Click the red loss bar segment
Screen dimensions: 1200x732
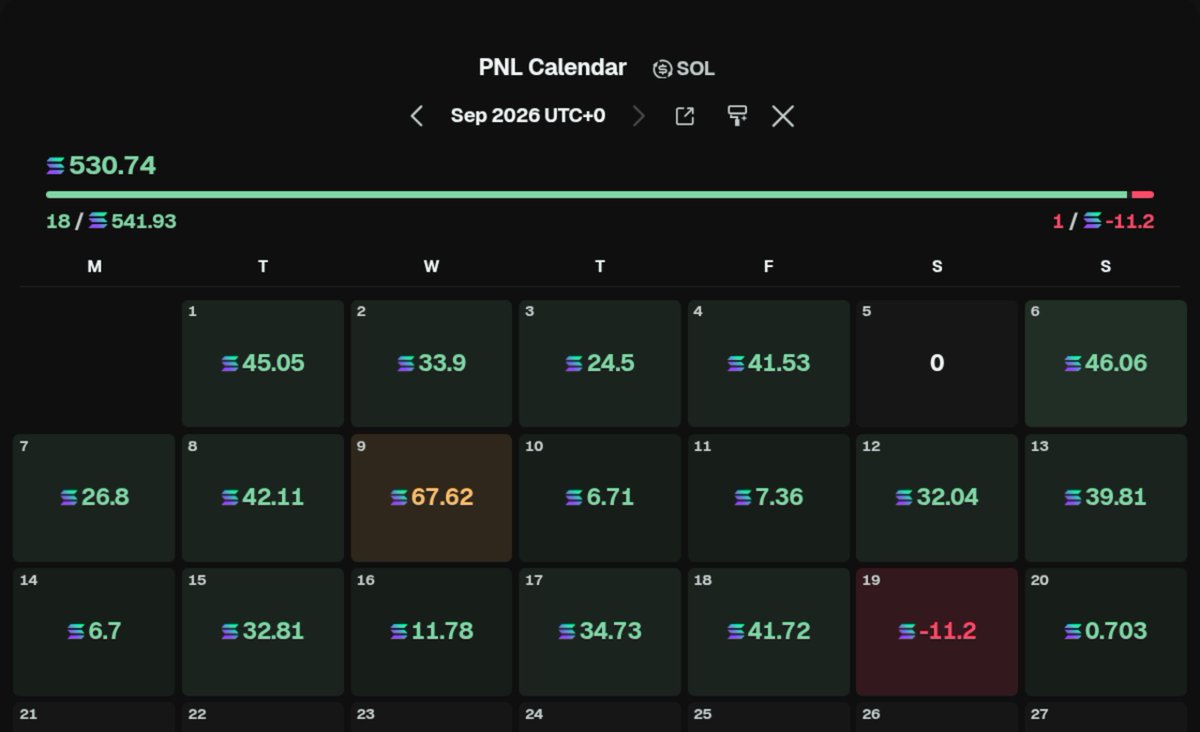point(1143,194)
